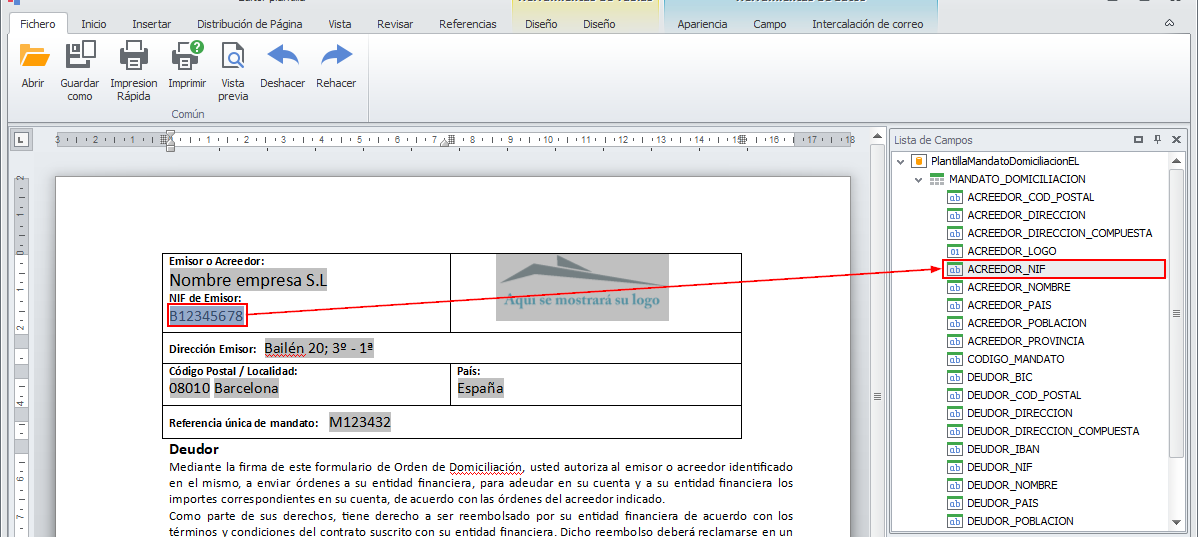Click the Nombre empresa S.L field

(248, 280)
